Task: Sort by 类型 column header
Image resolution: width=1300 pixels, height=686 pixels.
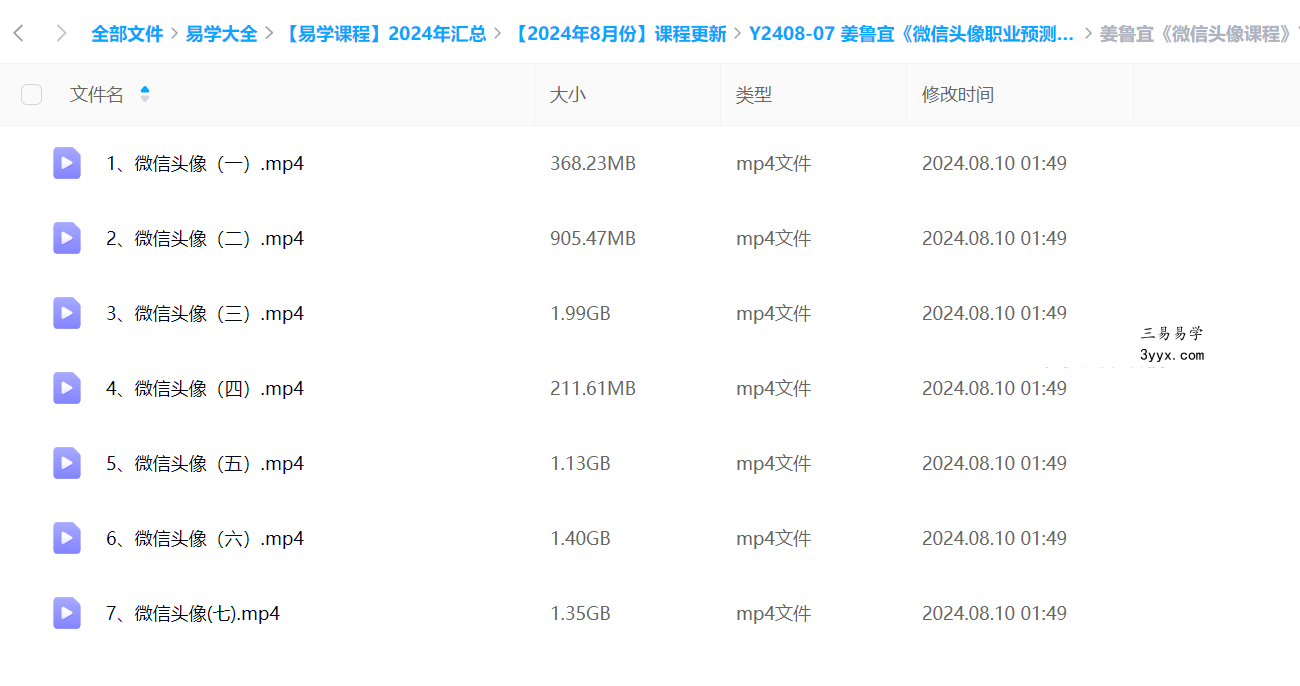Action: click(754, 95)
